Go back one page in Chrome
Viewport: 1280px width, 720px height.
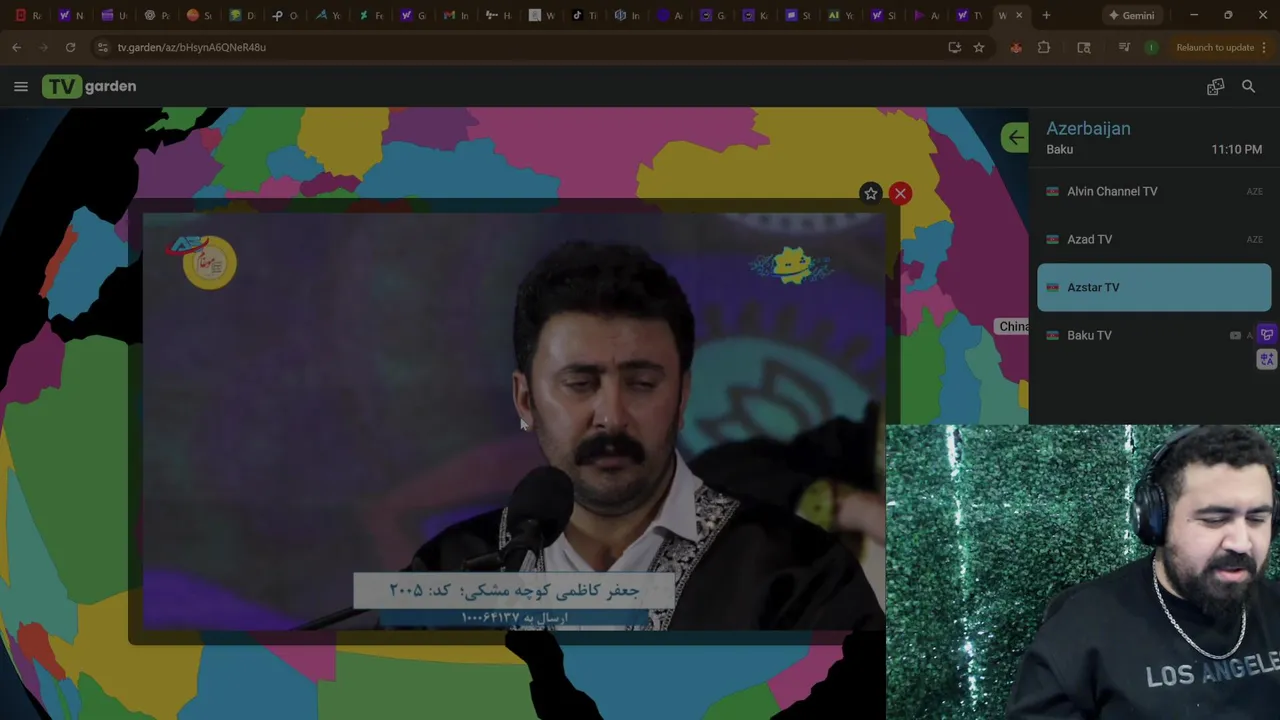(17, 47)
